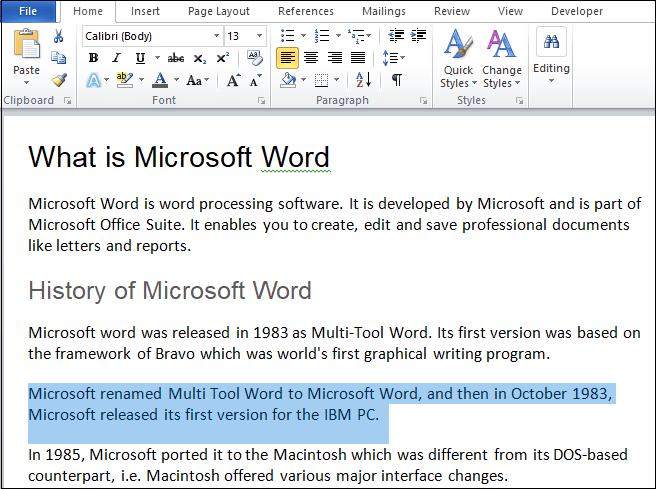The image size is (656, 489).
Task: Click the Format Painter brush icon
Action: point(59,79)
